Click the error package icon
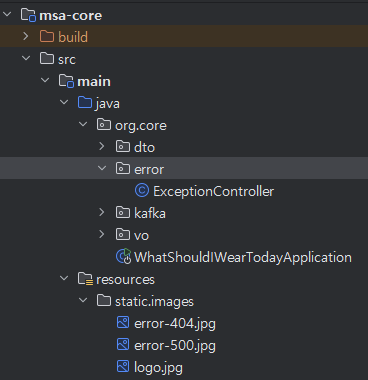 pyautogui.click(x=123, y=168)
